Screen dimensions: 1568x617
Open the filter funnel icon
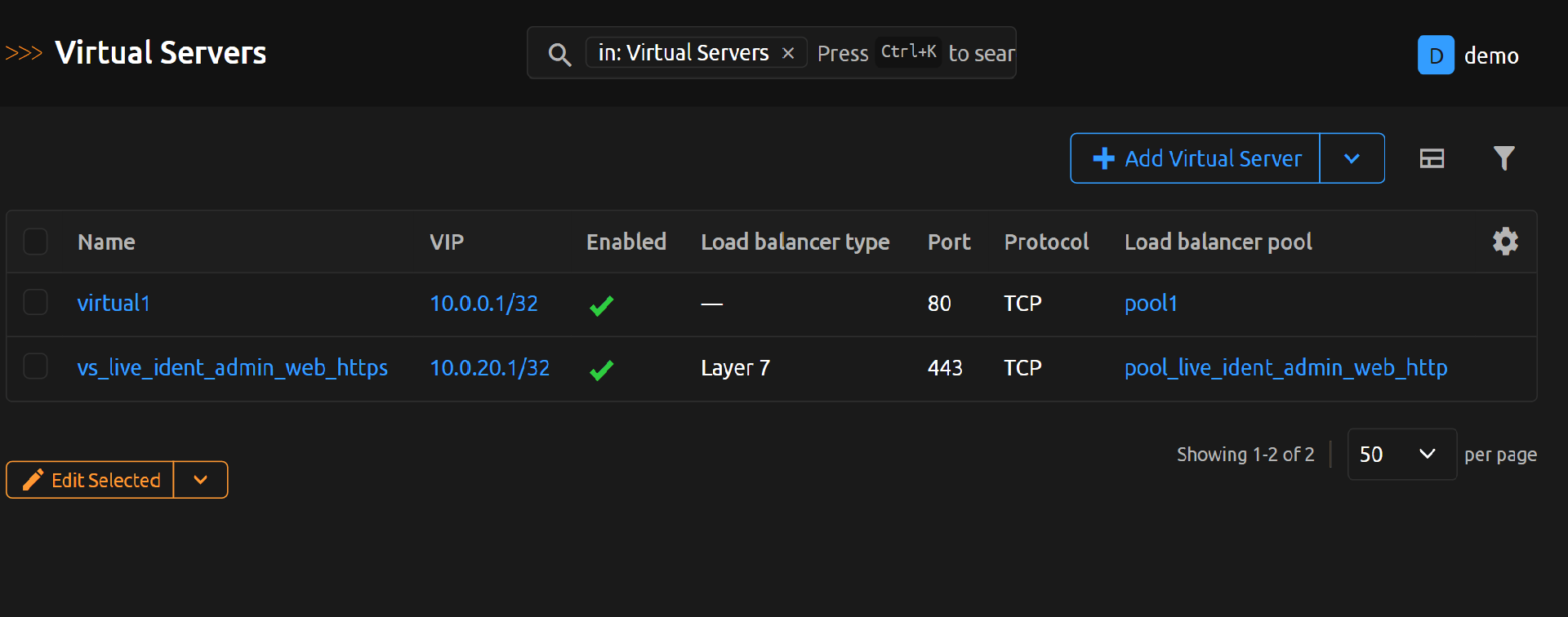(x=1503, y=158)
